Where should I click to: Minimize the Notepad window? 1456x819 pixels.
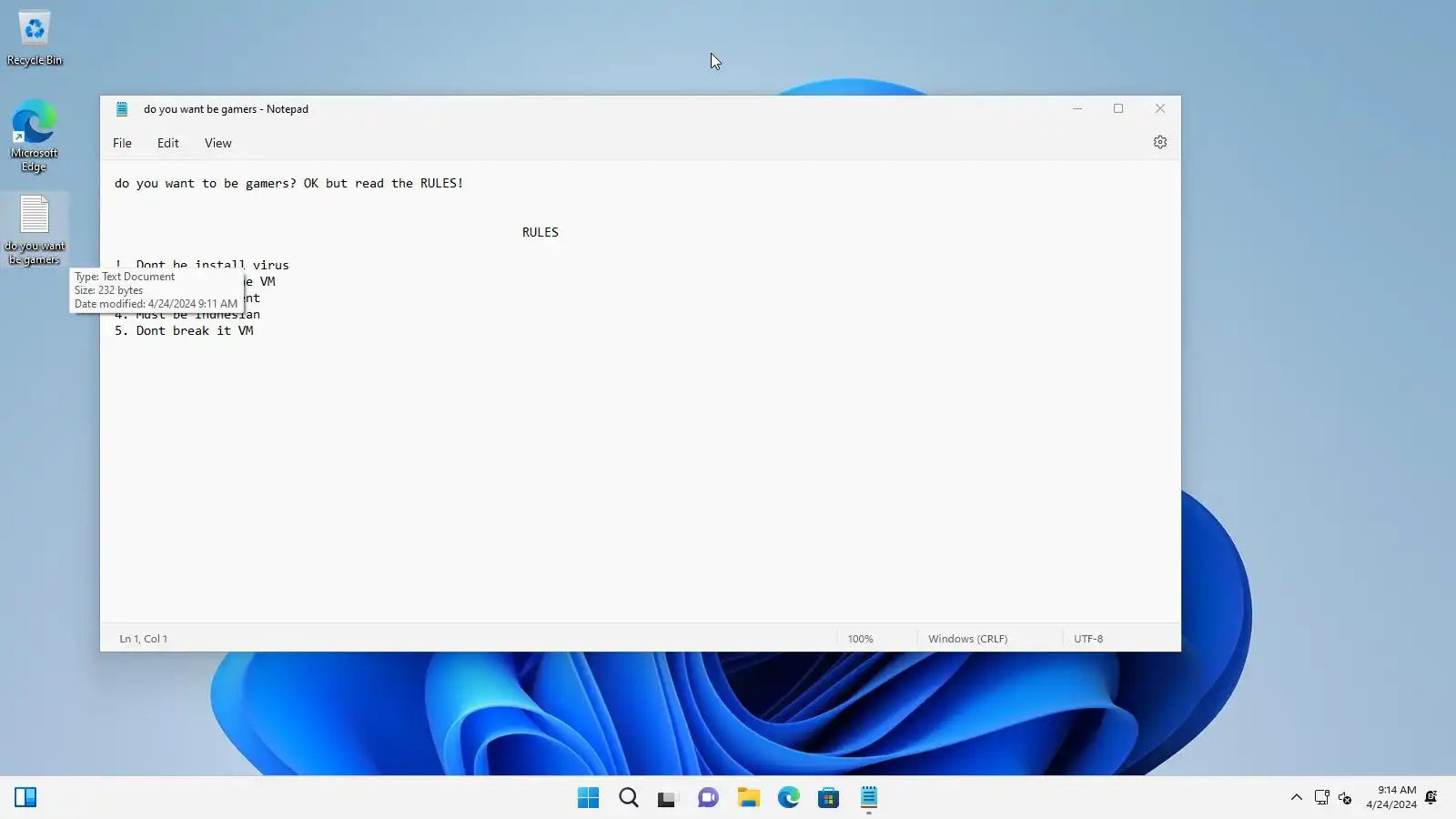click(x=1077, y=108)
